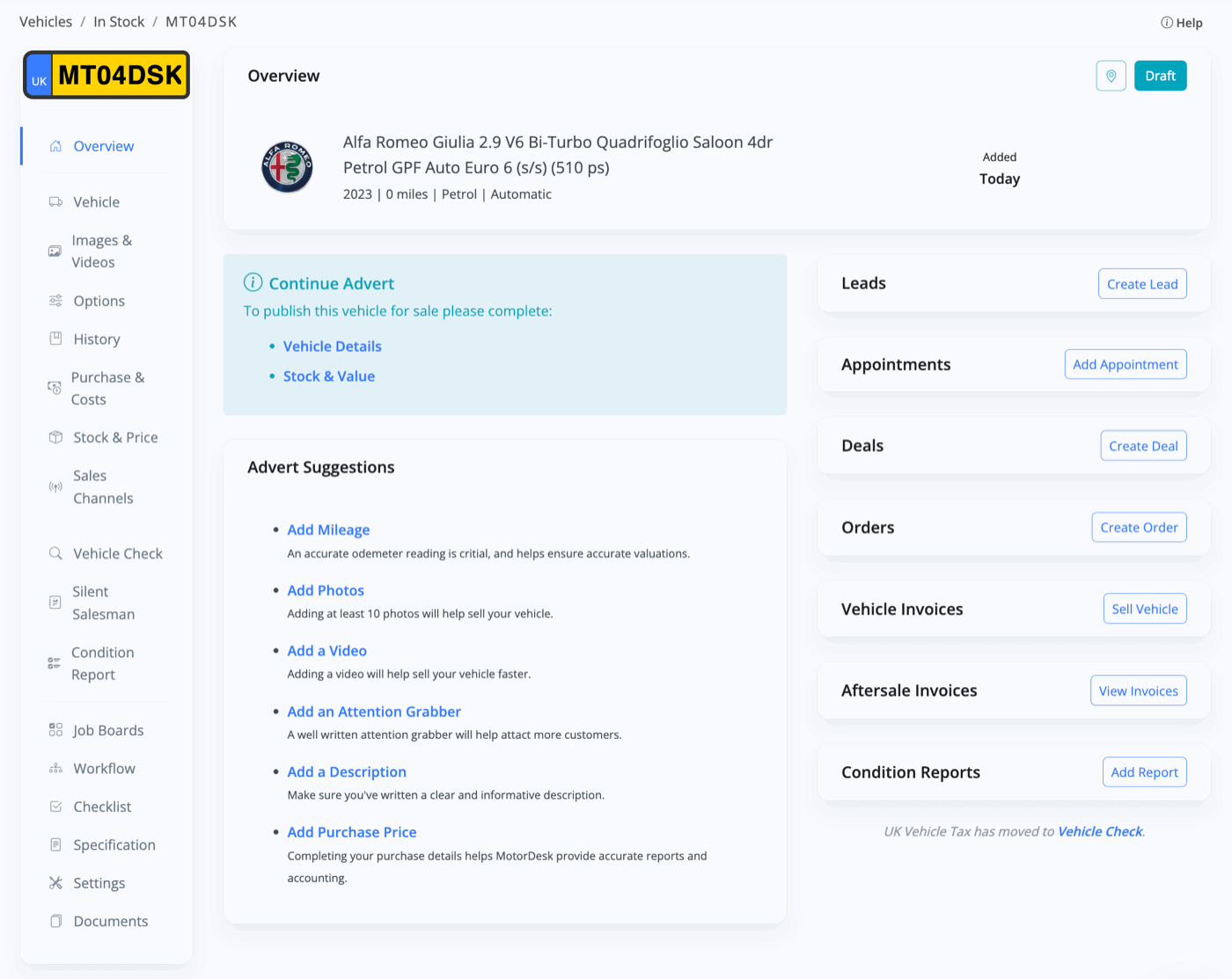Image resolution: width=1232 pixels, height=979 pixels.
Task: Click the Help link at top right
Action: click(1182, 23)
